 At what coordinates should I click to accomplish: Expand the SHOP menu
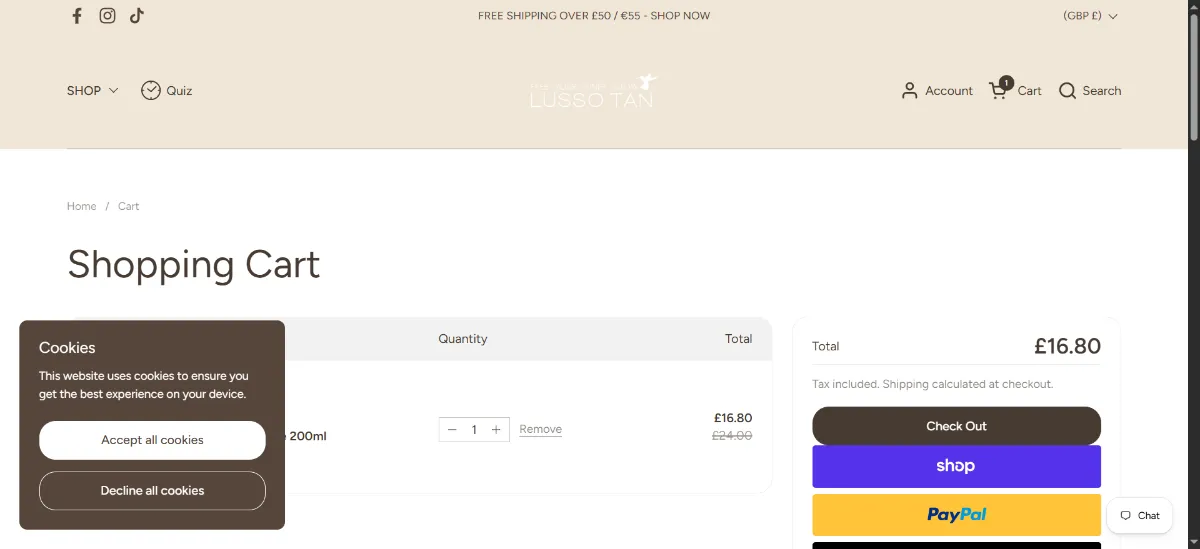pyautogui.click(x=92, y=91)
